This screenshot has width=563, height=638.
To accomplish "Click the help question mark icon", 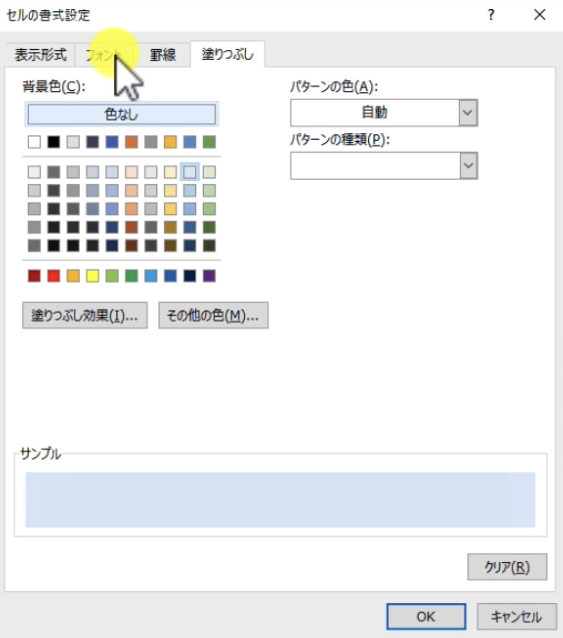I will click(491, 15).
